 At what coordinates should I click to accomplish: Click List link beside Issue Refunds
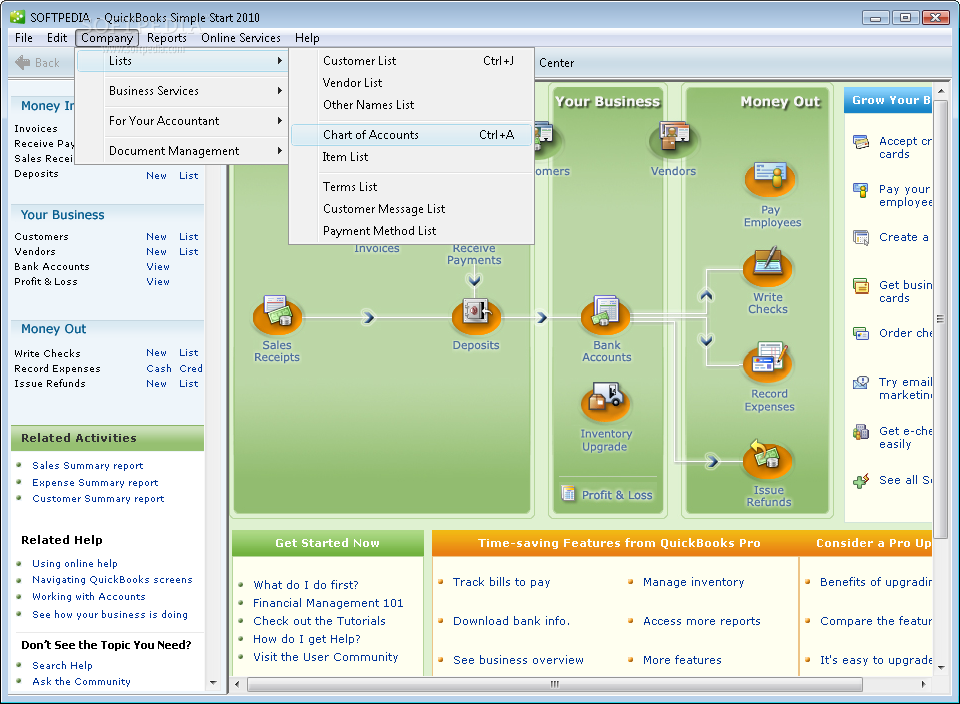tap(189, 384)
